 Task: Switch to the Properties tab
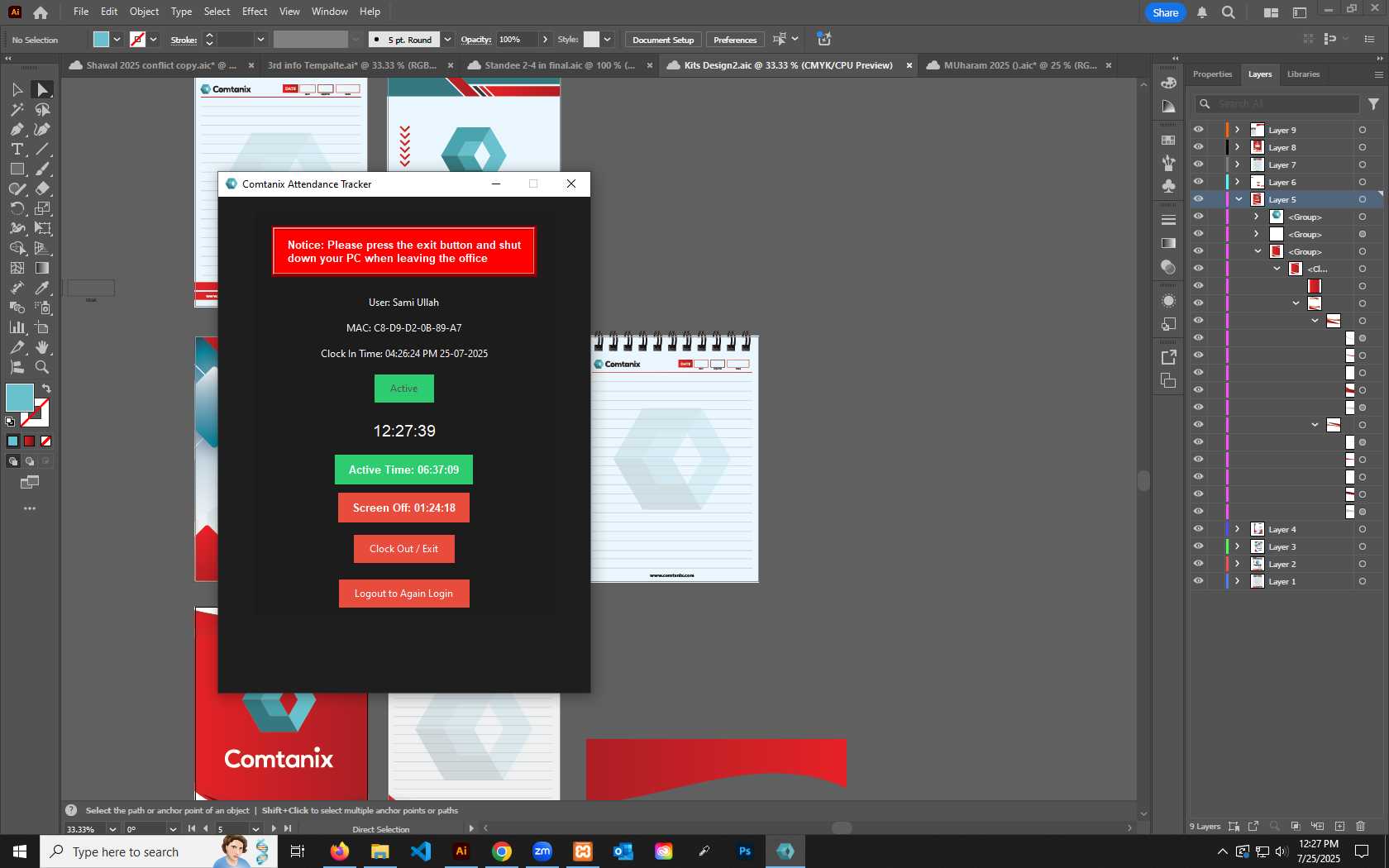[x=1212, y=74]
